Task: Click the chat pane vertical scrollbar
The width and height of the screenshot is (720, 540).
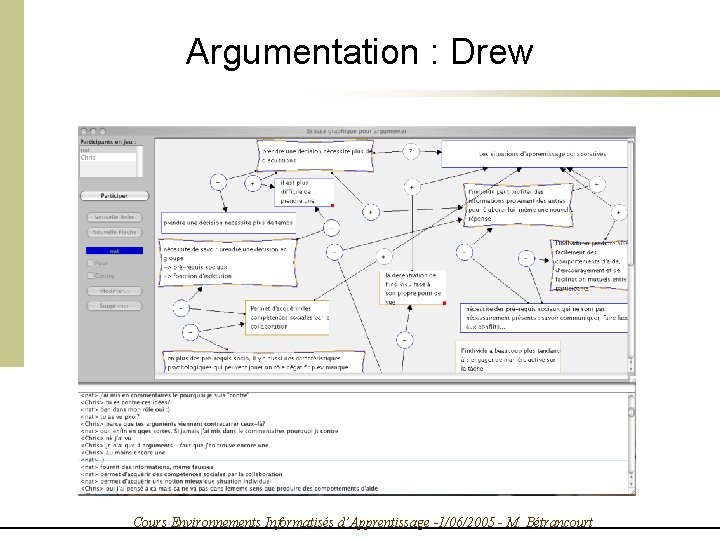Action: pyautogui.click(x=632, y=441)
